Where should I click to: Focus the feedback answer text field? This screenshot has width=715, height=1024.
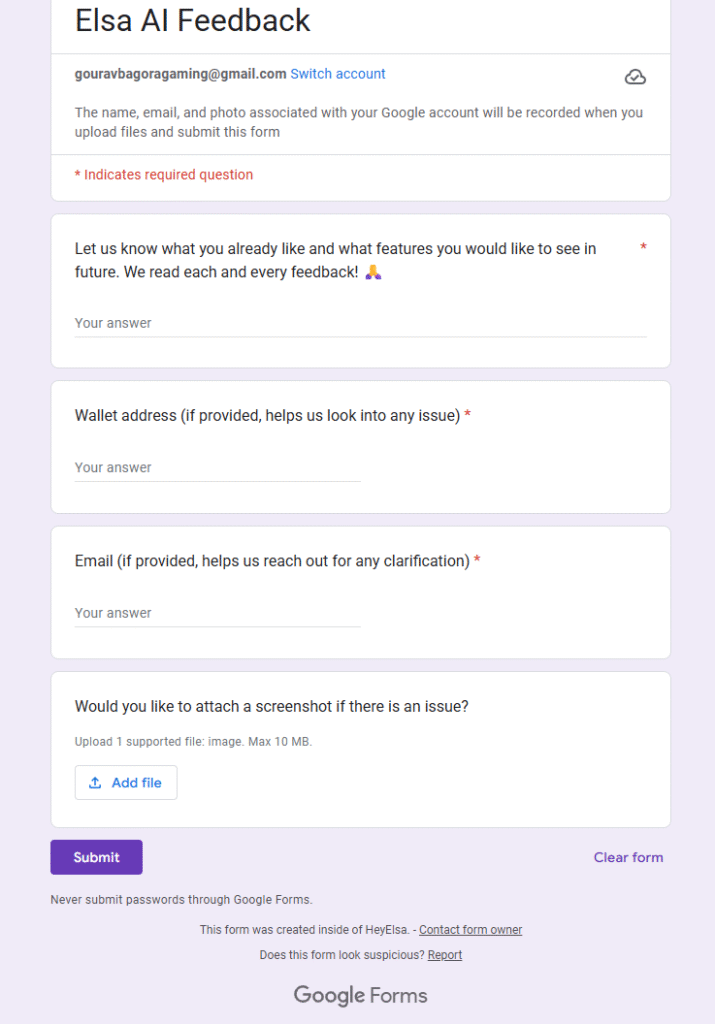pos(360,324)
